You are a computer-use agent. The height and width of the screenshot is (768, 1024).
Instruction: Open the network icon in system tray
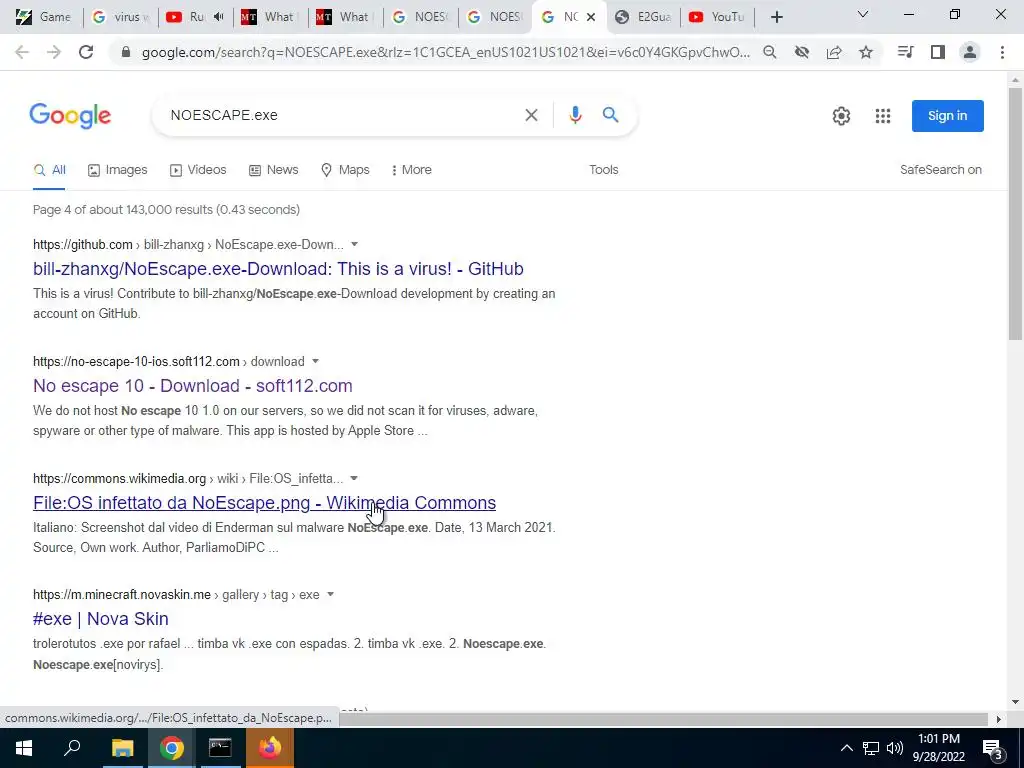tap(871, 748)
